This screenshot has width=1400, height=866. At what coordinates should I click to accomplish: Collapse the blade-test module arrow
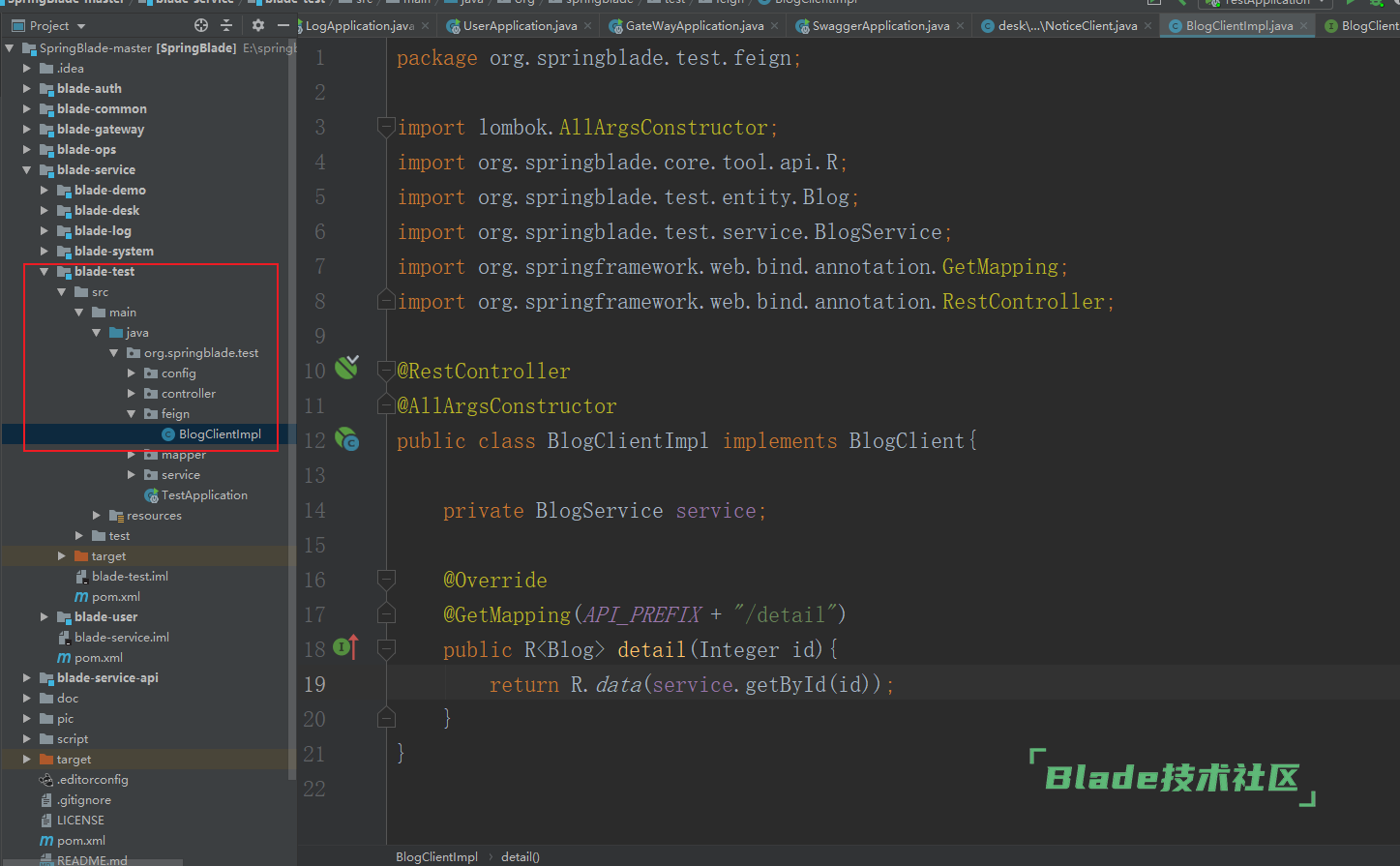point(45,272)
